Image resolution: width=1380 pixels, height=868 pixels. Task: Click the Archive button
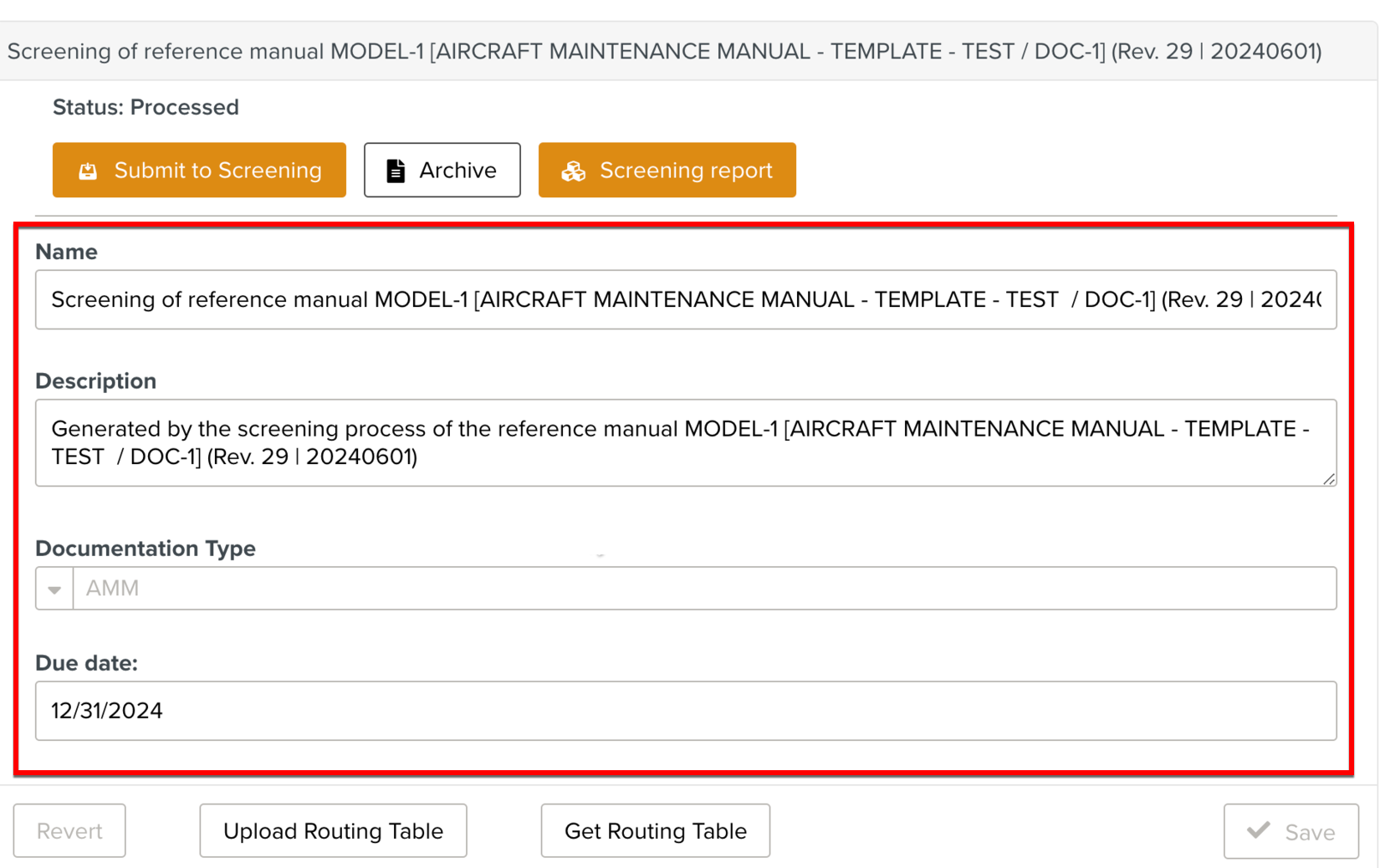click(x=442, y=170)
